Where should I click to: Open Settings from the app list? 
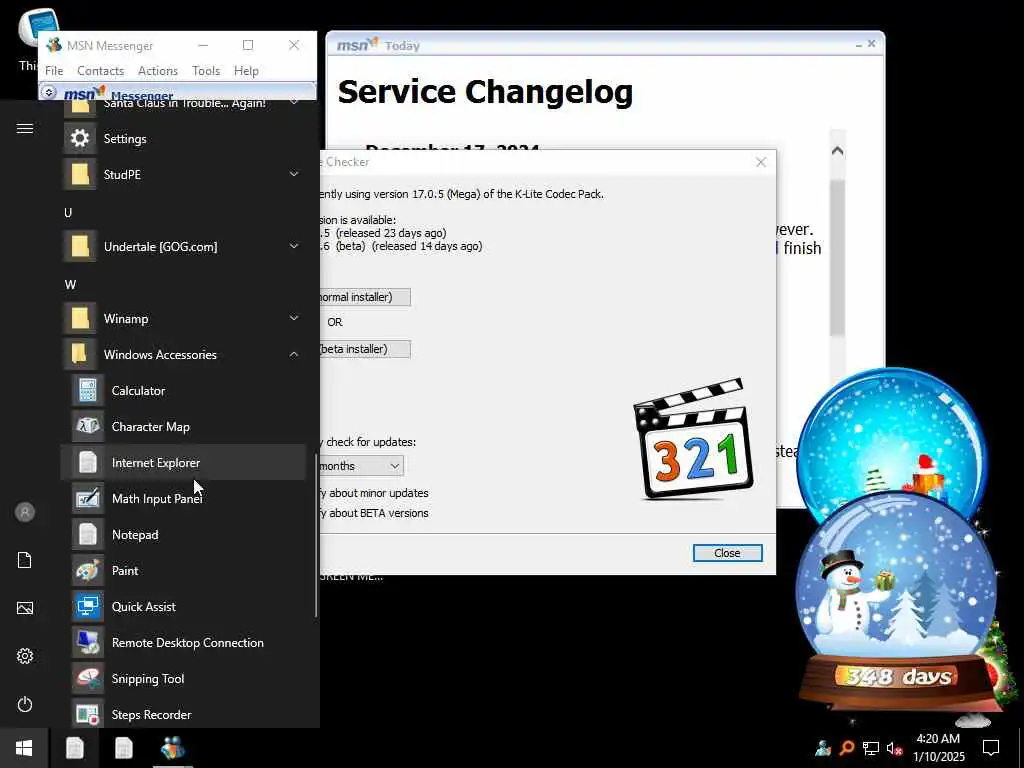[183, 138]
